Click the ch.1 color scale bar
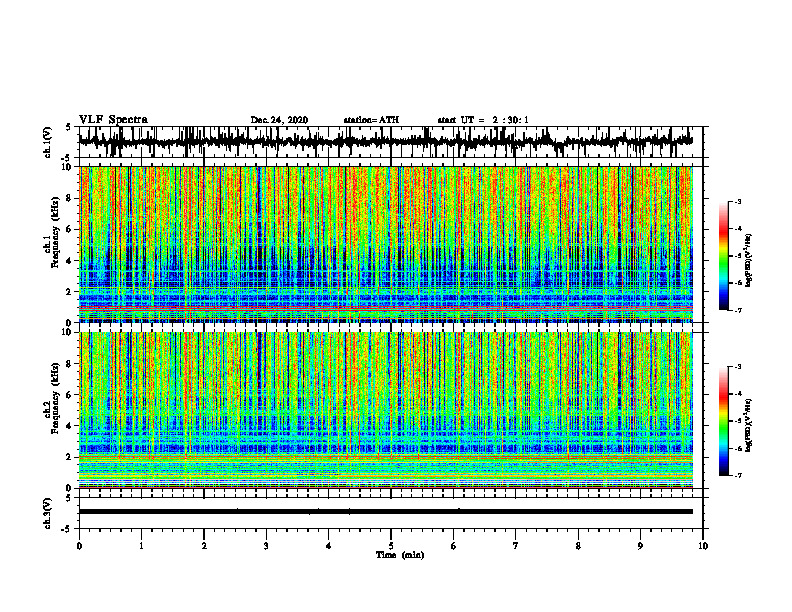The image size is (792, 612). click(724, 256)
